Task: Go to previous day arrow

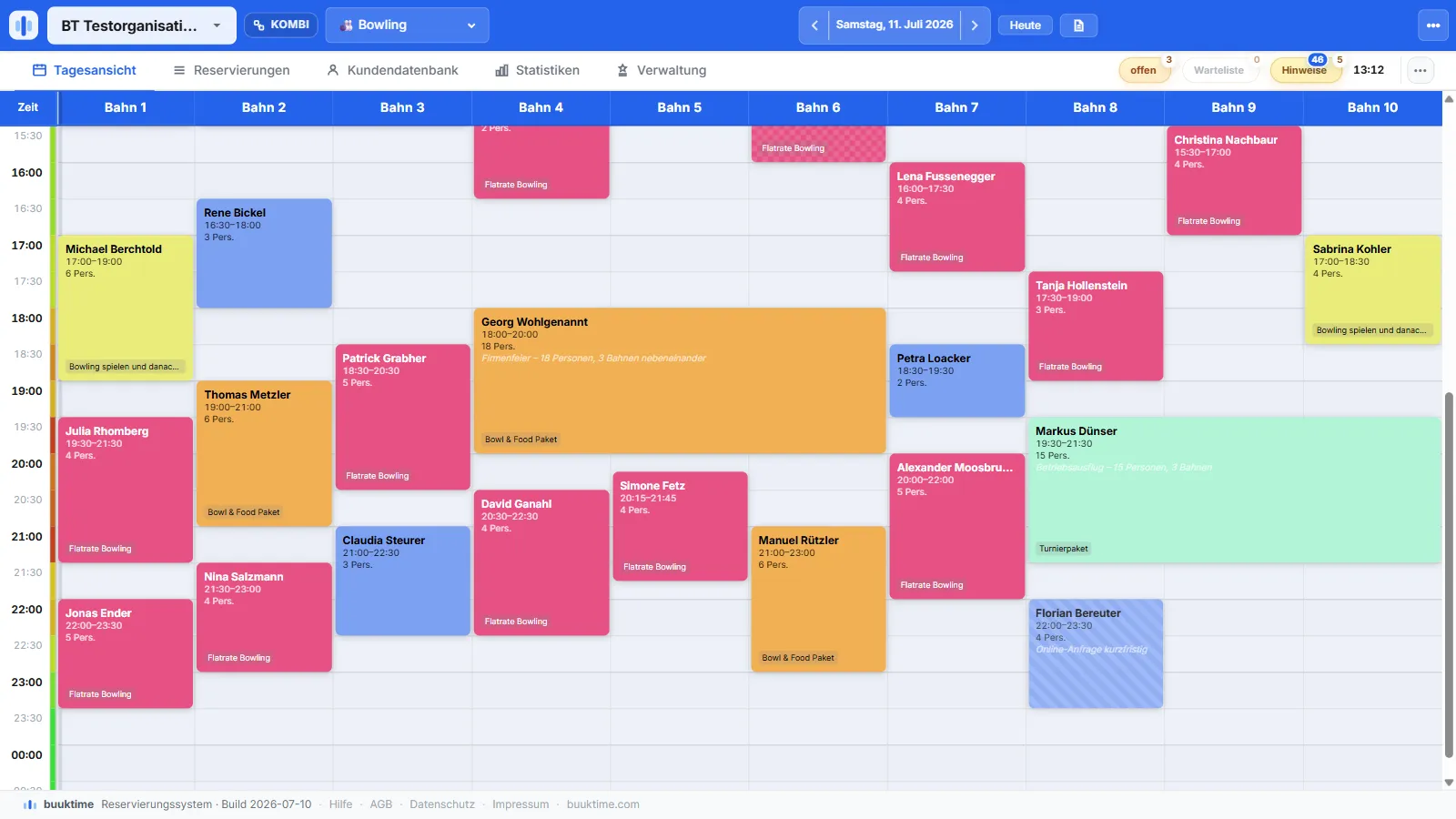Action: click(814, 25)
